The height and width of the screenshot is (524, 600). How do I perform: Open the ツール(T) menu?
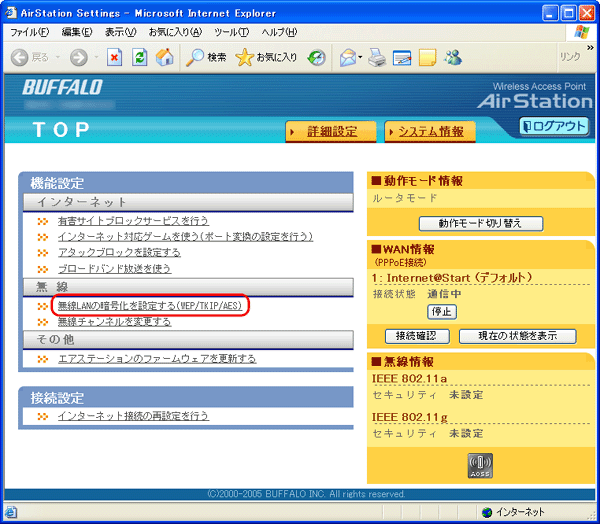click(x=232, y=32)
